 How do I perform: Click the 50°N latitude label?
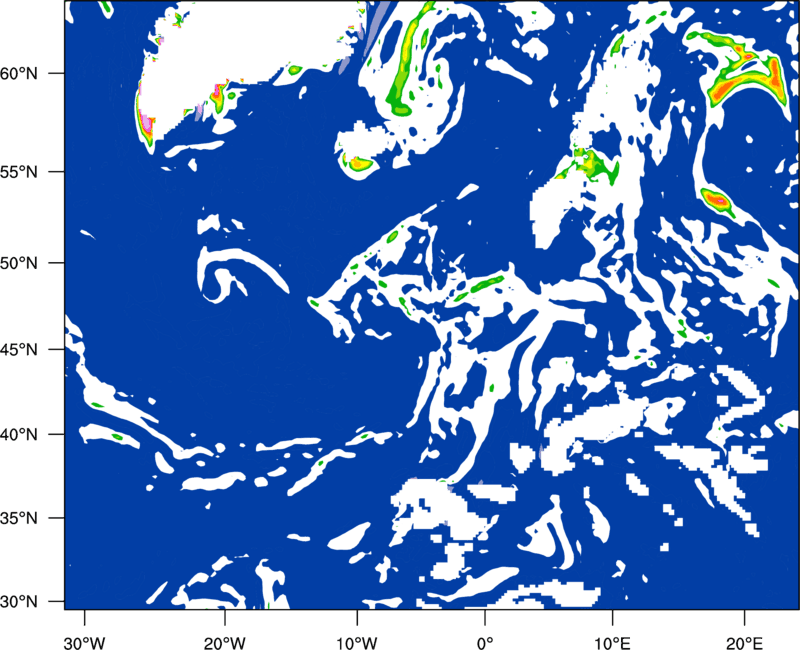pyautogui.click(x=19, y=264)
